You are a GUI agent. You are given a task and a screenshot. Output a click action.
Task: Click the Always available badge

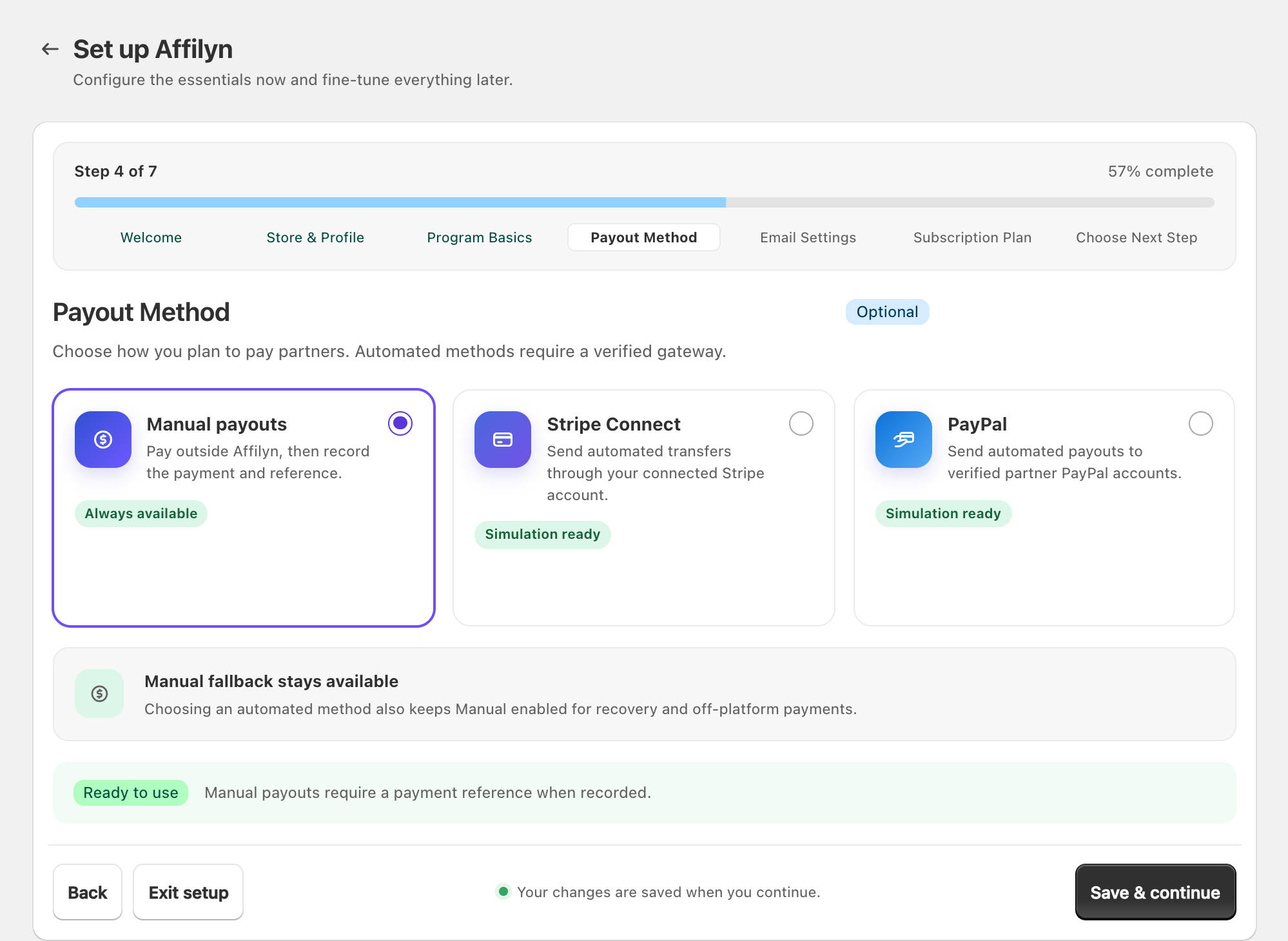141,514
